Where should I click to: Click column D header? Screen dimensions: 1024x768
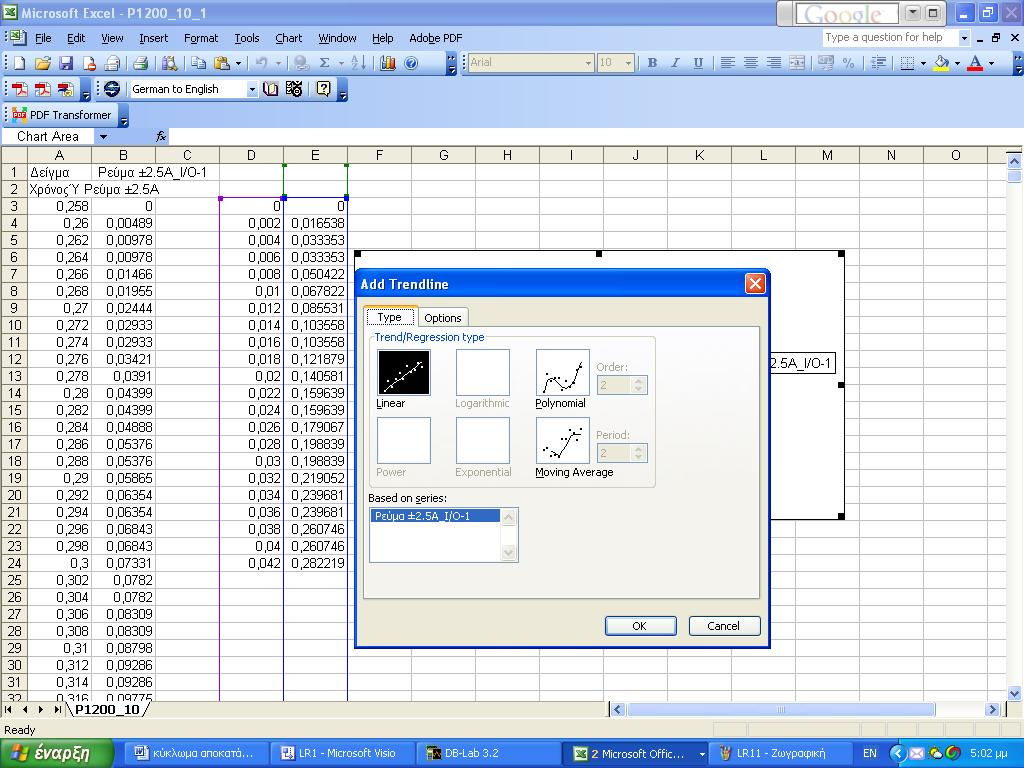(x=251, y=155)
